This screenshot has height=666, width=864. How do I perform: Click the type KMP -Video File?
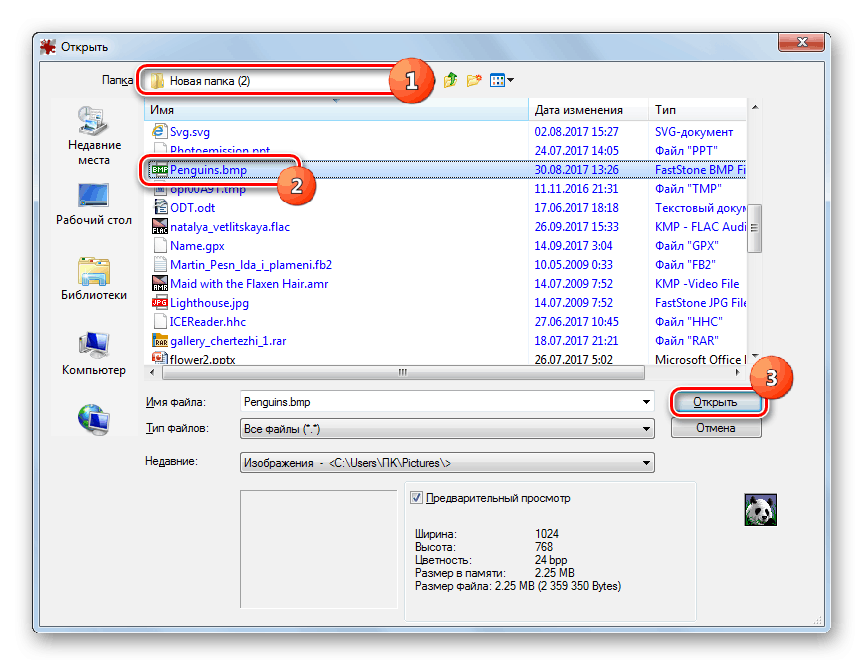[x=697, y=284]
